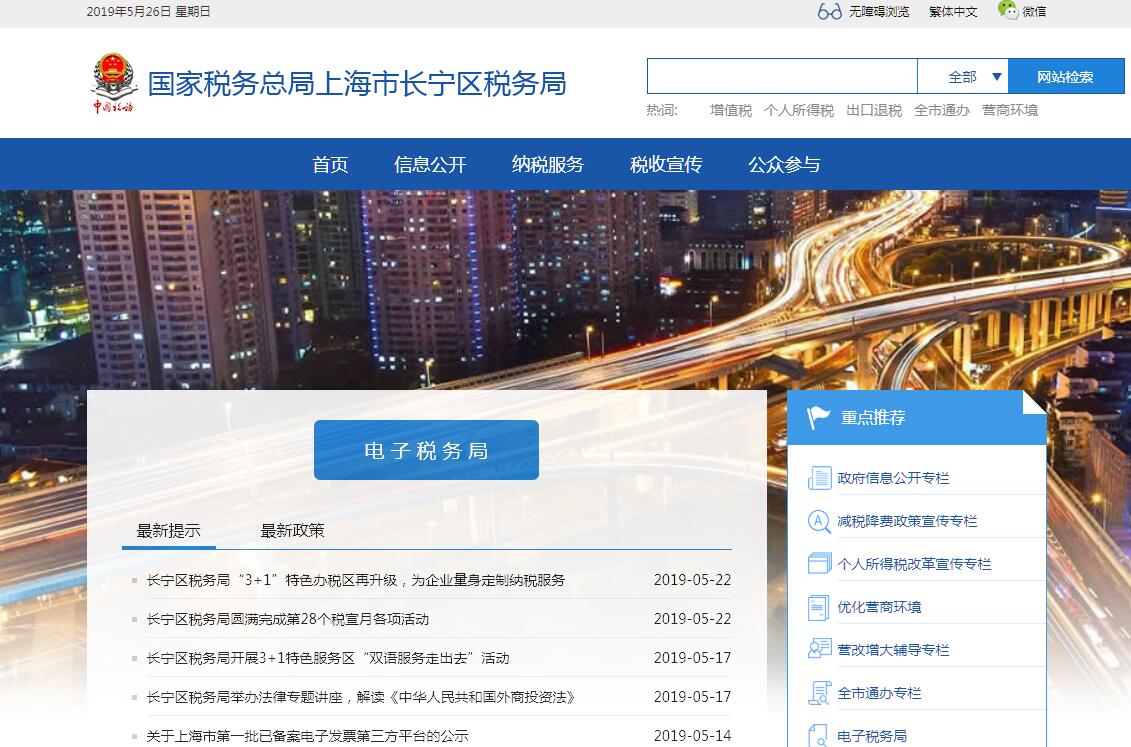Viewport: 1131px width, 747px height.
Task: Select the 最新提示 tab
Action: (168, 531)
